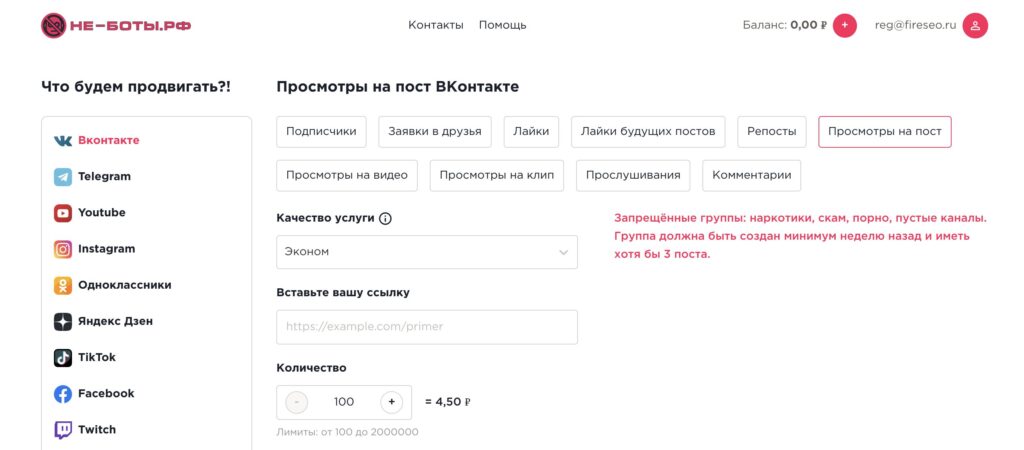
Task: Open the Контакты link in header
Action: (x=436, y=25)
